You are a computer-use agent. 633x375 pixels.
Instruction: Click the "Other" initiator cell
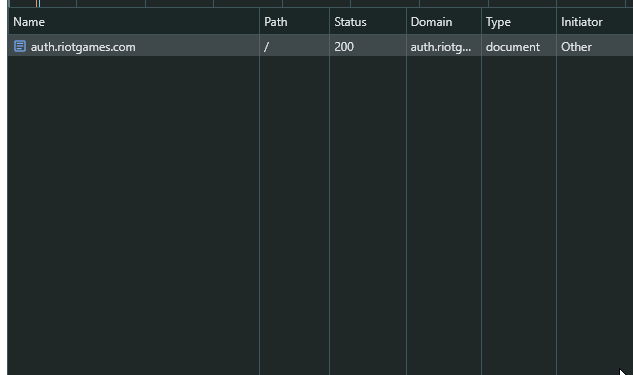[595, 47]
